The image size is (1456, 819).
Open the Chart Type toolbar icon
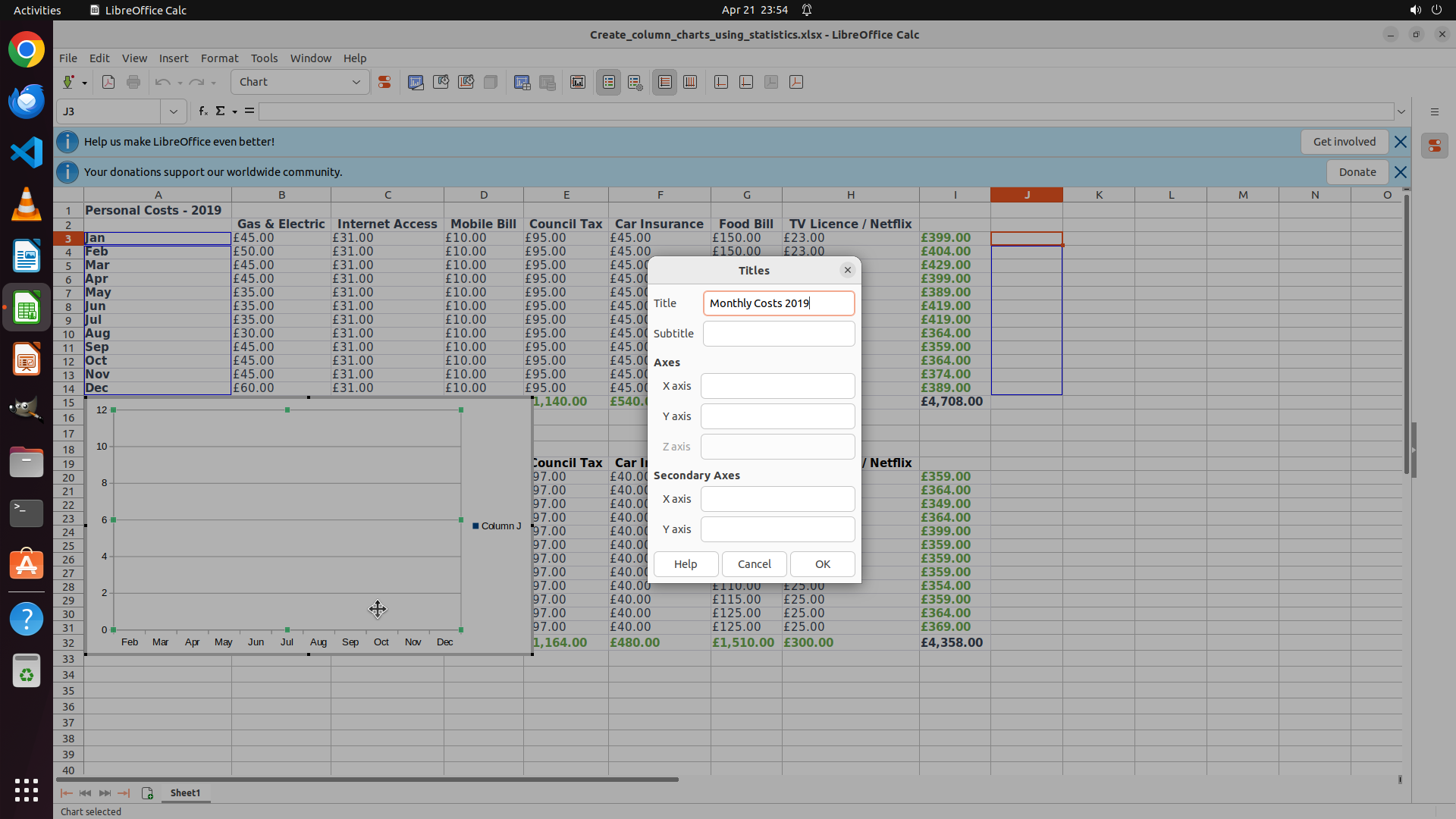[416, 82]
